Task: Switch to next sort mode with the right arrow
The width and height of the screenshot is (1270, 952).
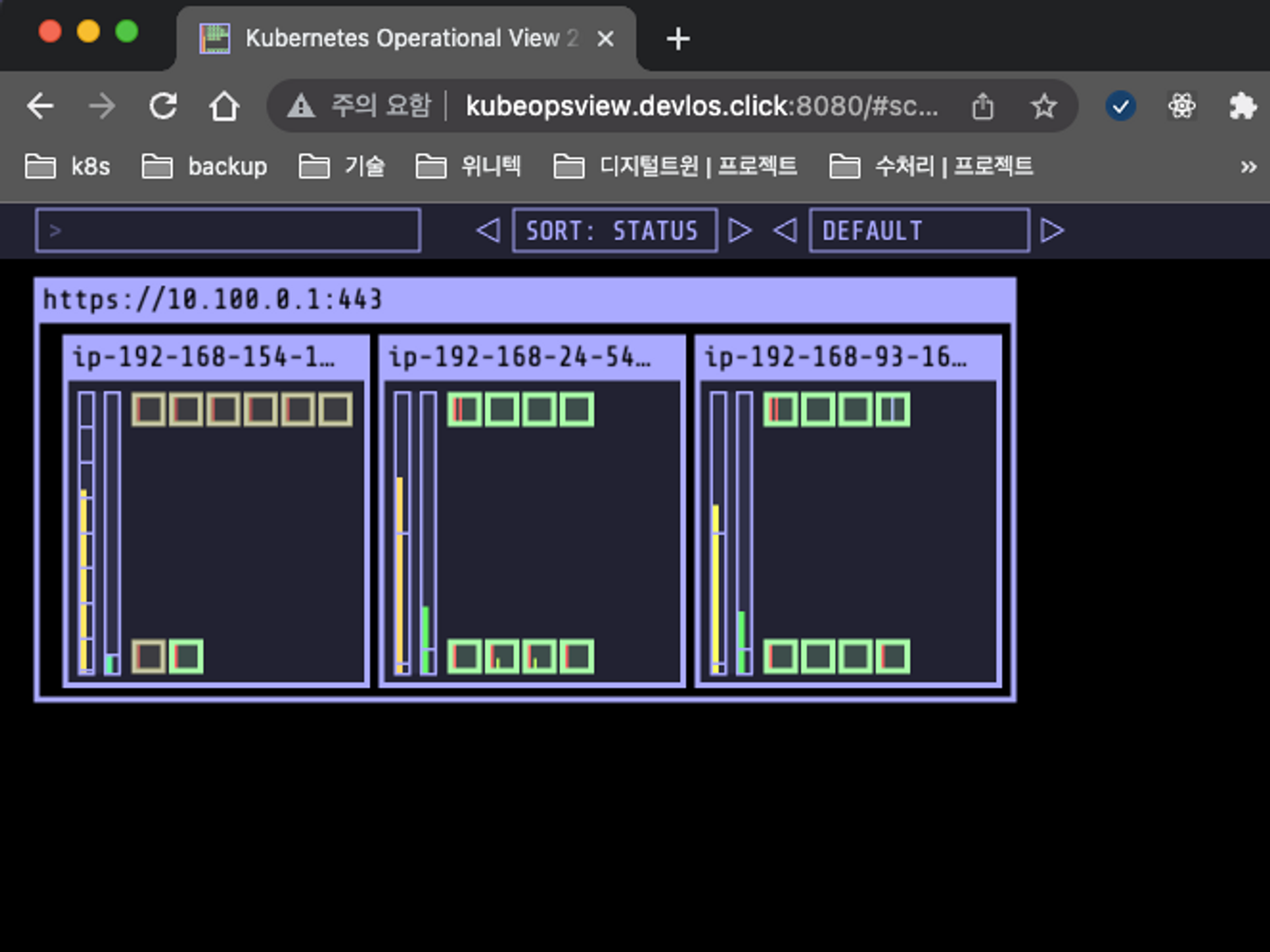Action: 740,230
